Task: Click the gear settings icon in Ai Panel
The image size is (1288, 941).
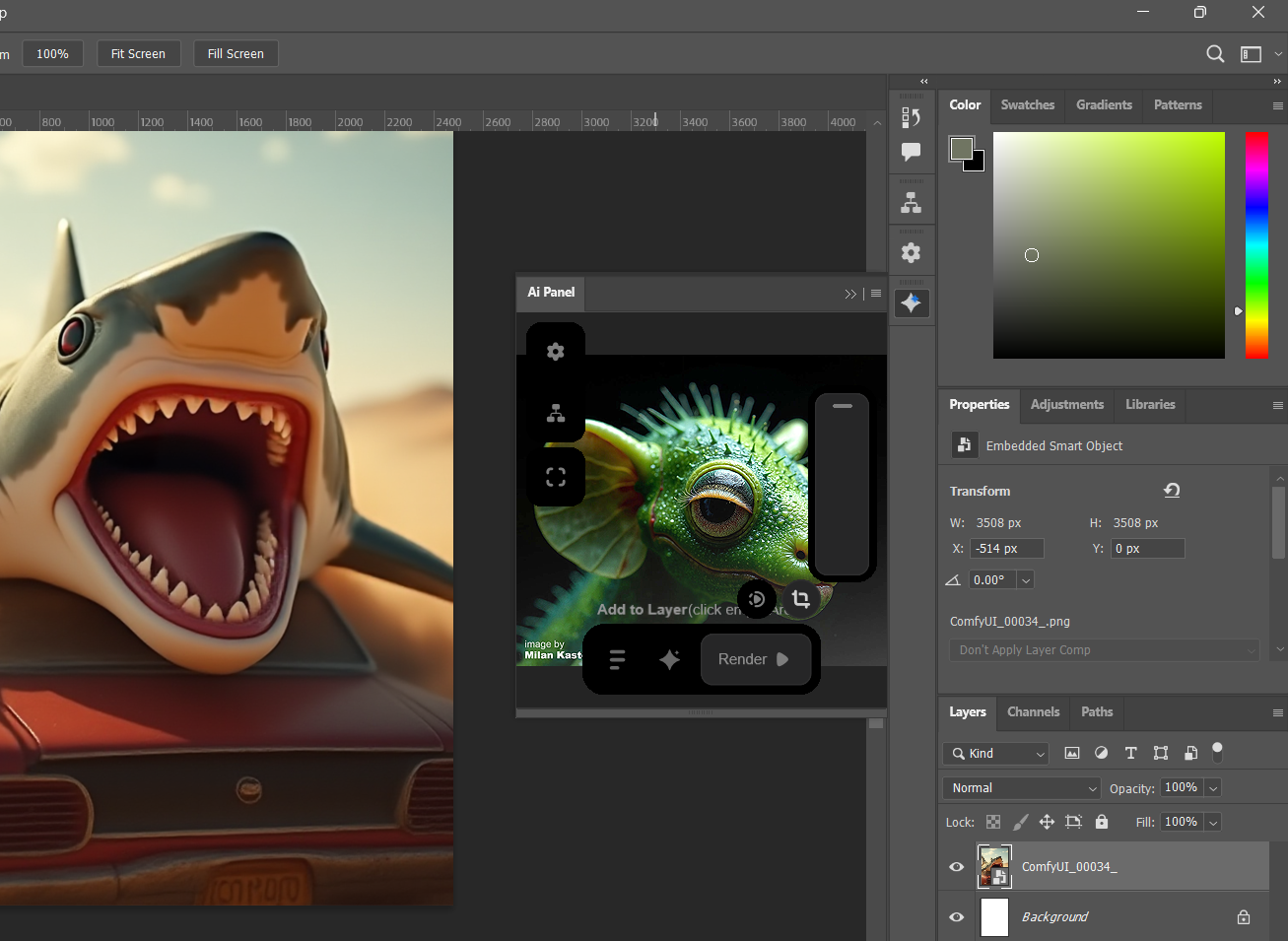Action: pos(556,352)
